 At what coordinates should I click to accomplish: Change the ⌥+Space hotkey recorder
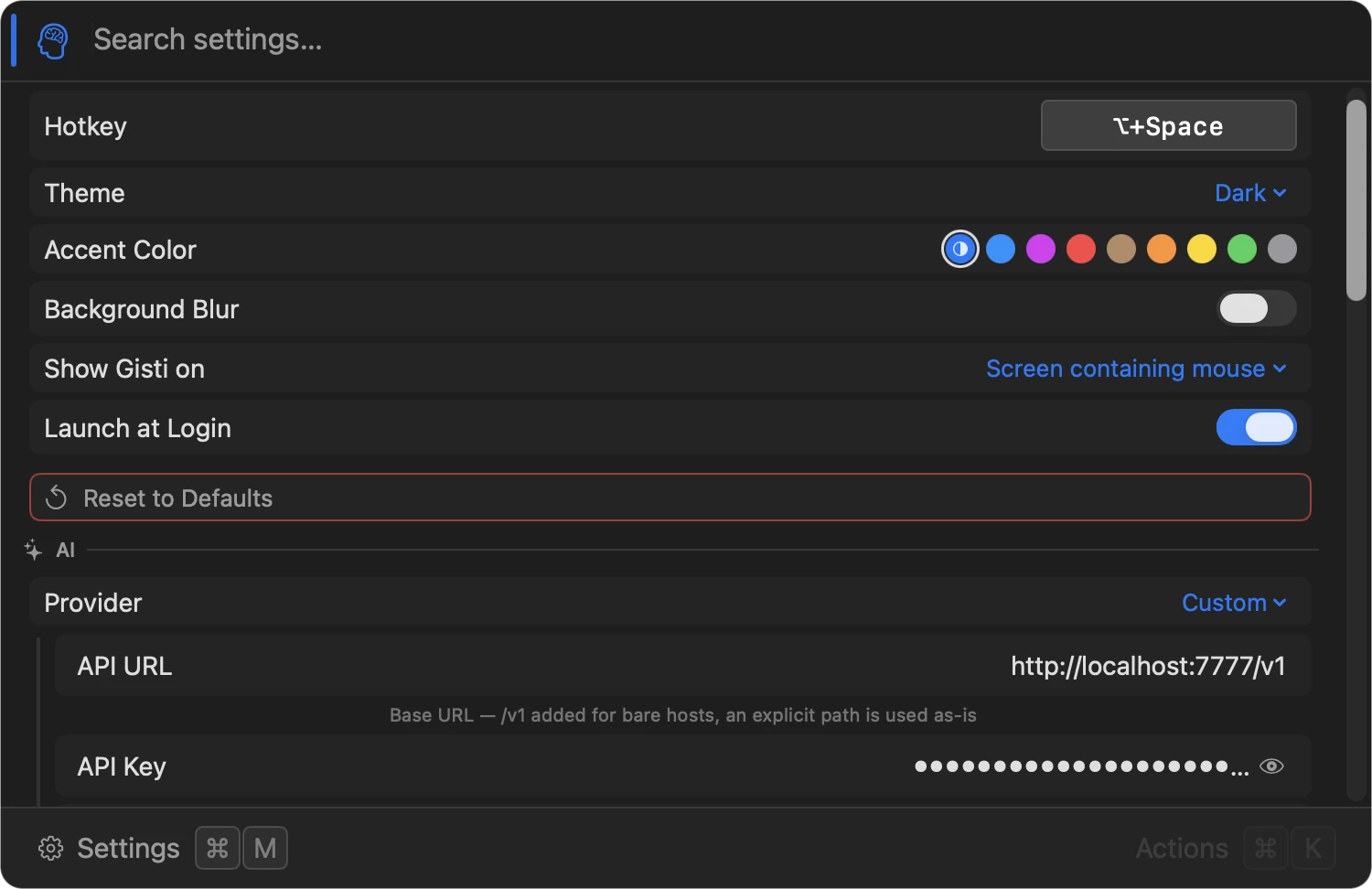[x=1168, y=125]
